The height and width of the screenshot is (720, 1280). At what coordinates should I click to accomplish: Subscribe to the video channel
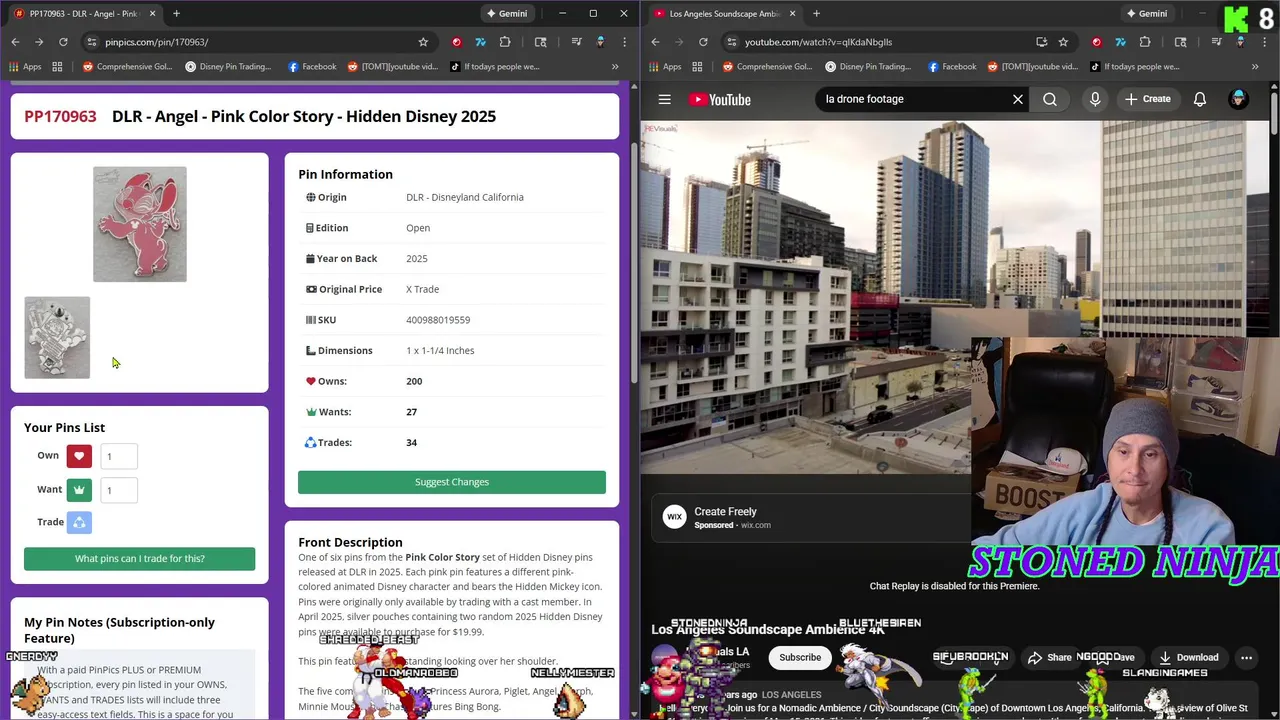point(800,658)
